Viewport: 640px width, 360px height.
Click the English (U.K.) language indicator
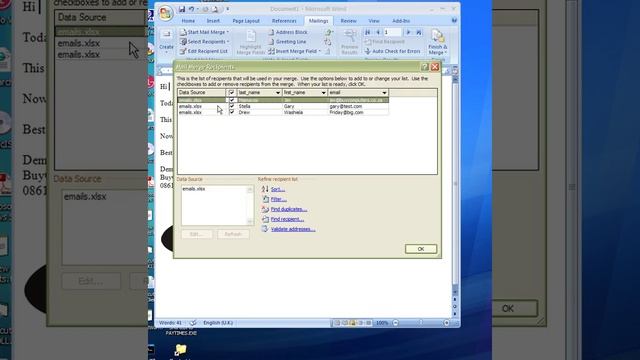[218, 323]
